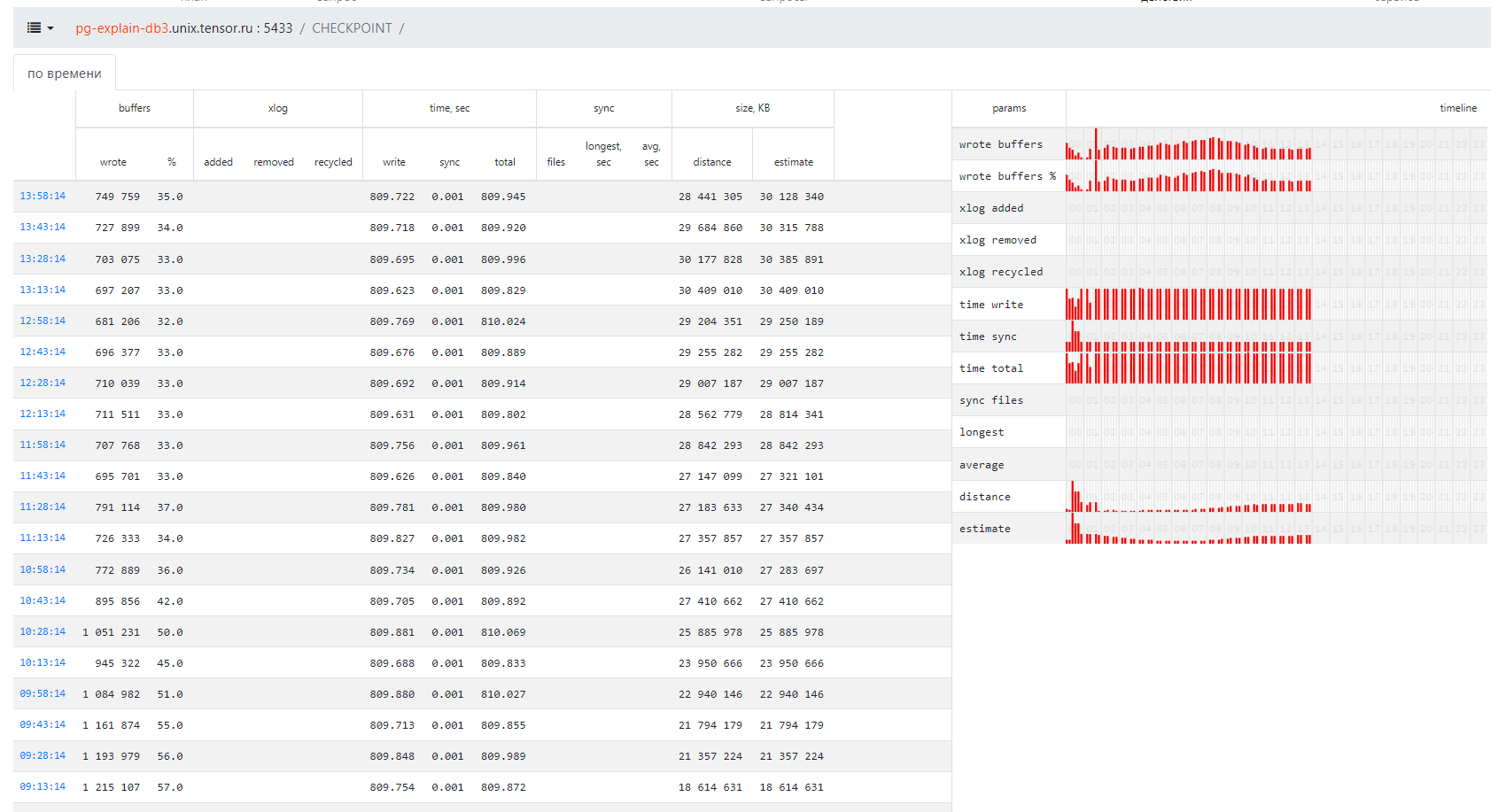Click the 'distance' column header
This screenshot has height=812, width=1498.
(x=711, y=162)
